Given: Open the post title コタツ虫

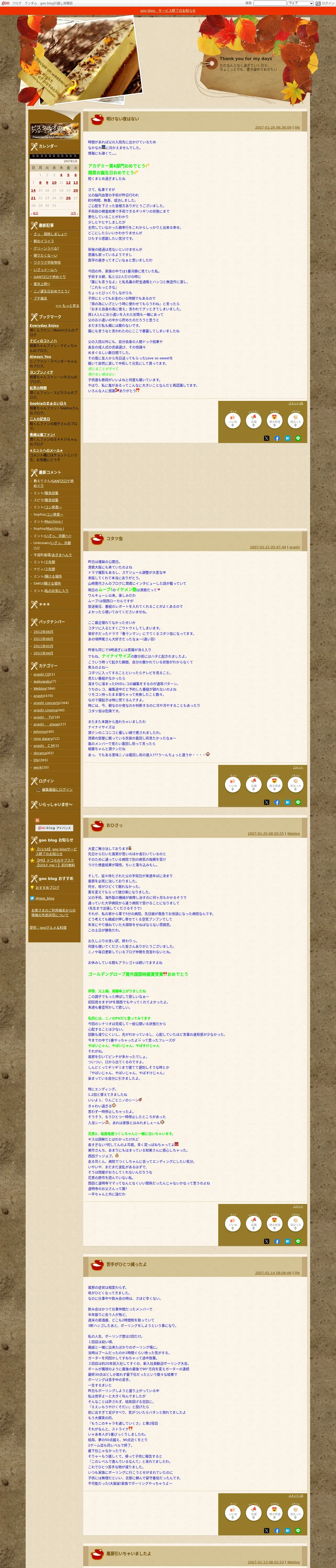Looking at the screenshot, I should pos(115,539).
